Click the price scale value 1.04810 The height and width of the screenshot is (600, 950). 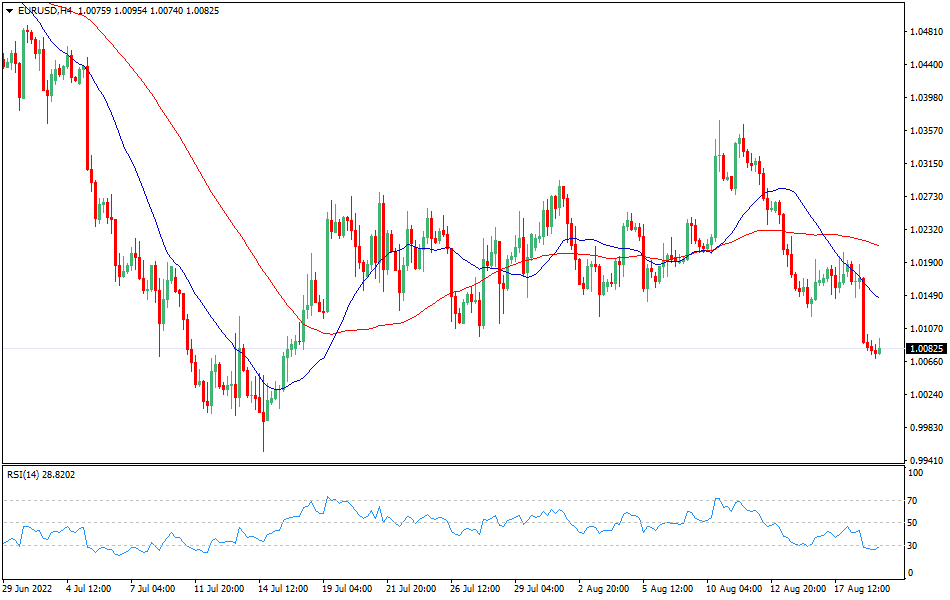[922, 34]
